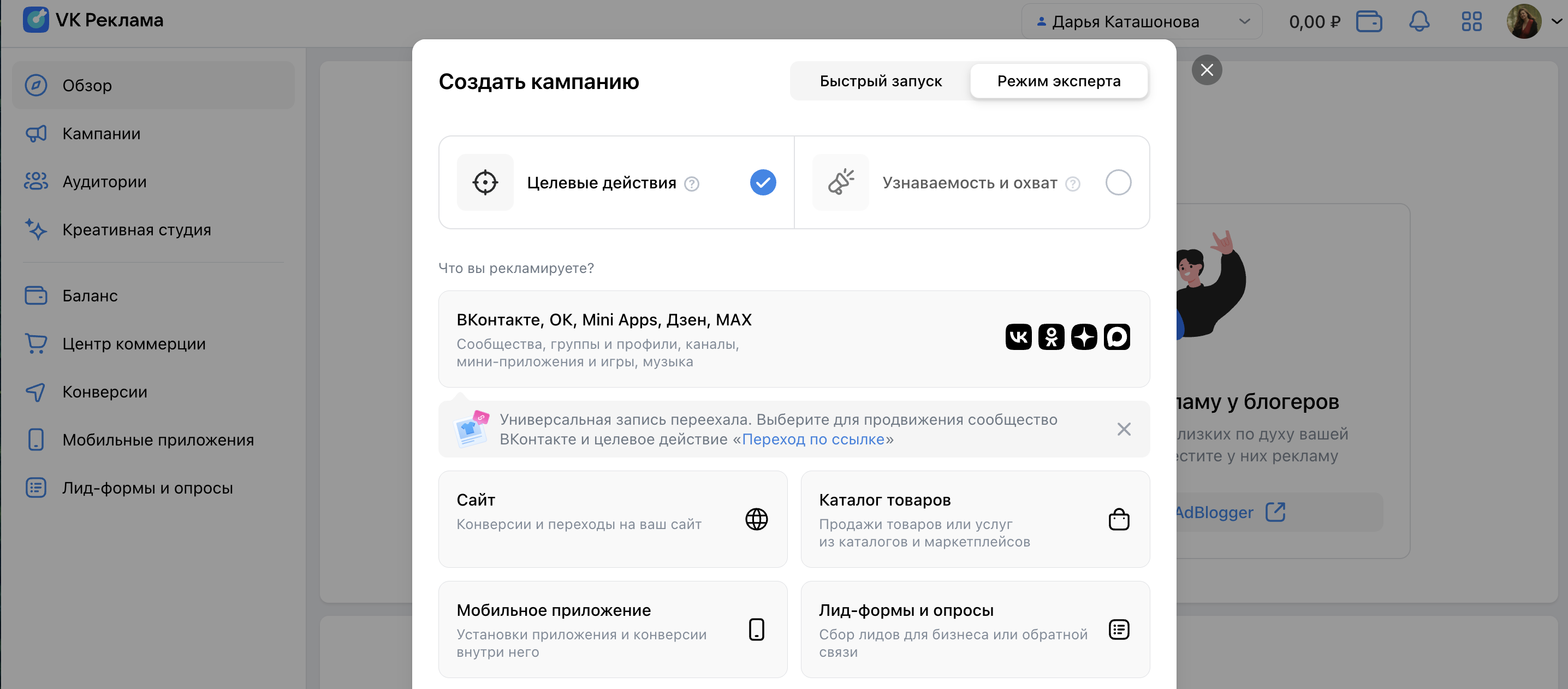Choose the Лид-формы и опросы card
This screenshot has height=689, width=1568.
[975, 629]
